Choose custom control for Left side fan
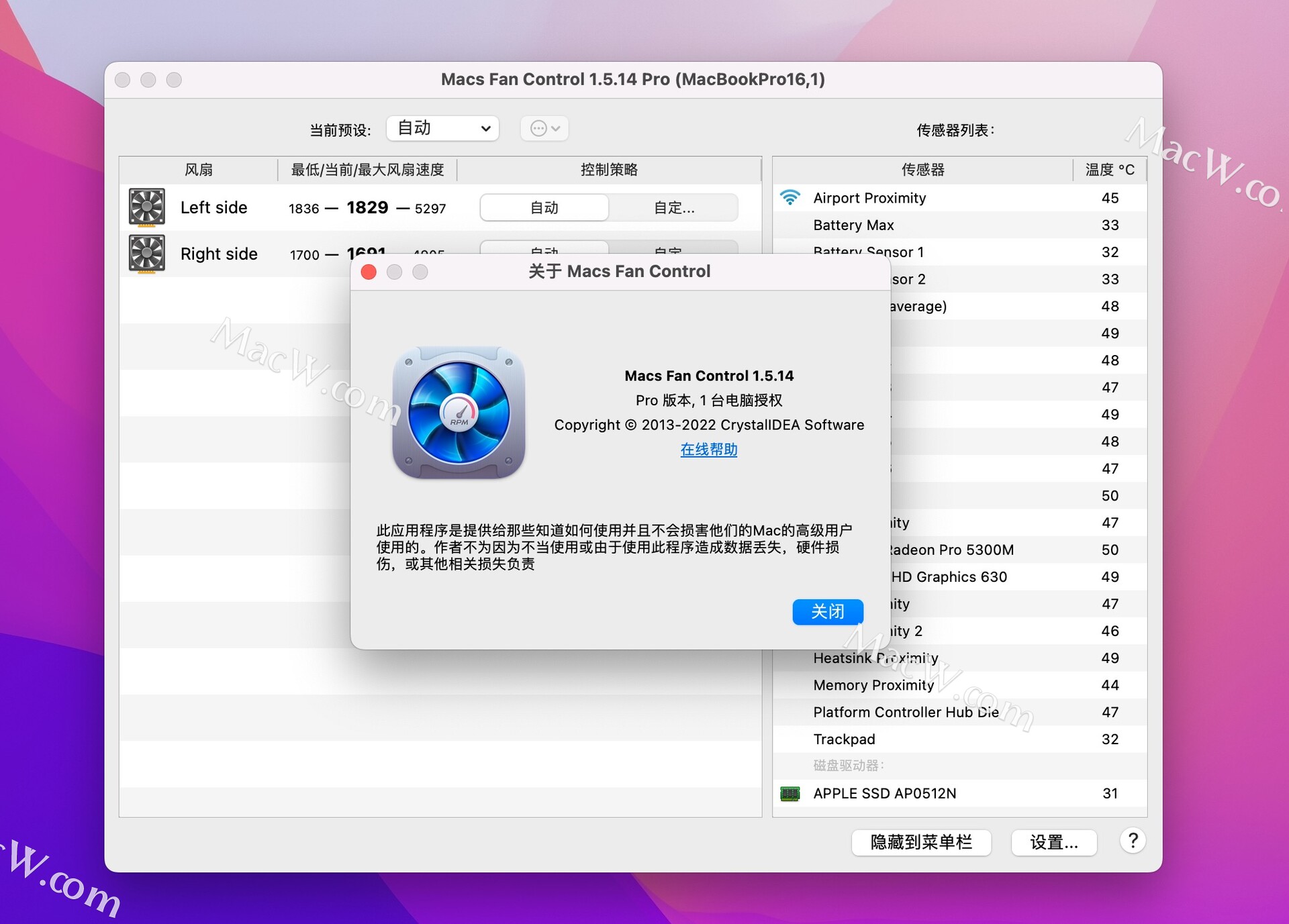1289x924 pixels. point(674,208)
